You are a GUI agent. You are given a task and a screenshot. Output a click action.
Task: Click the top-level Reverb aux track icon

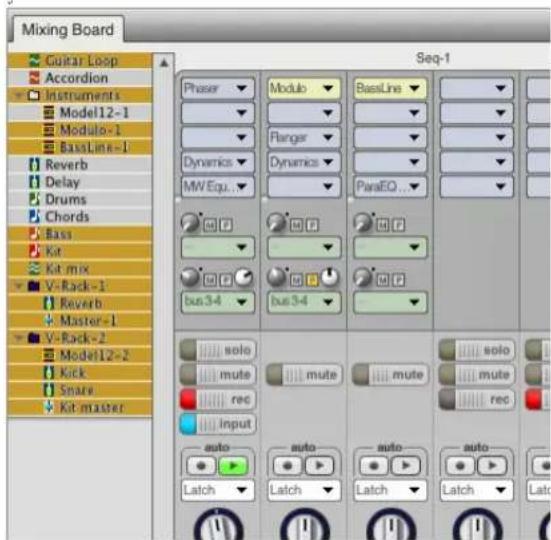click(x=34, y=164)
